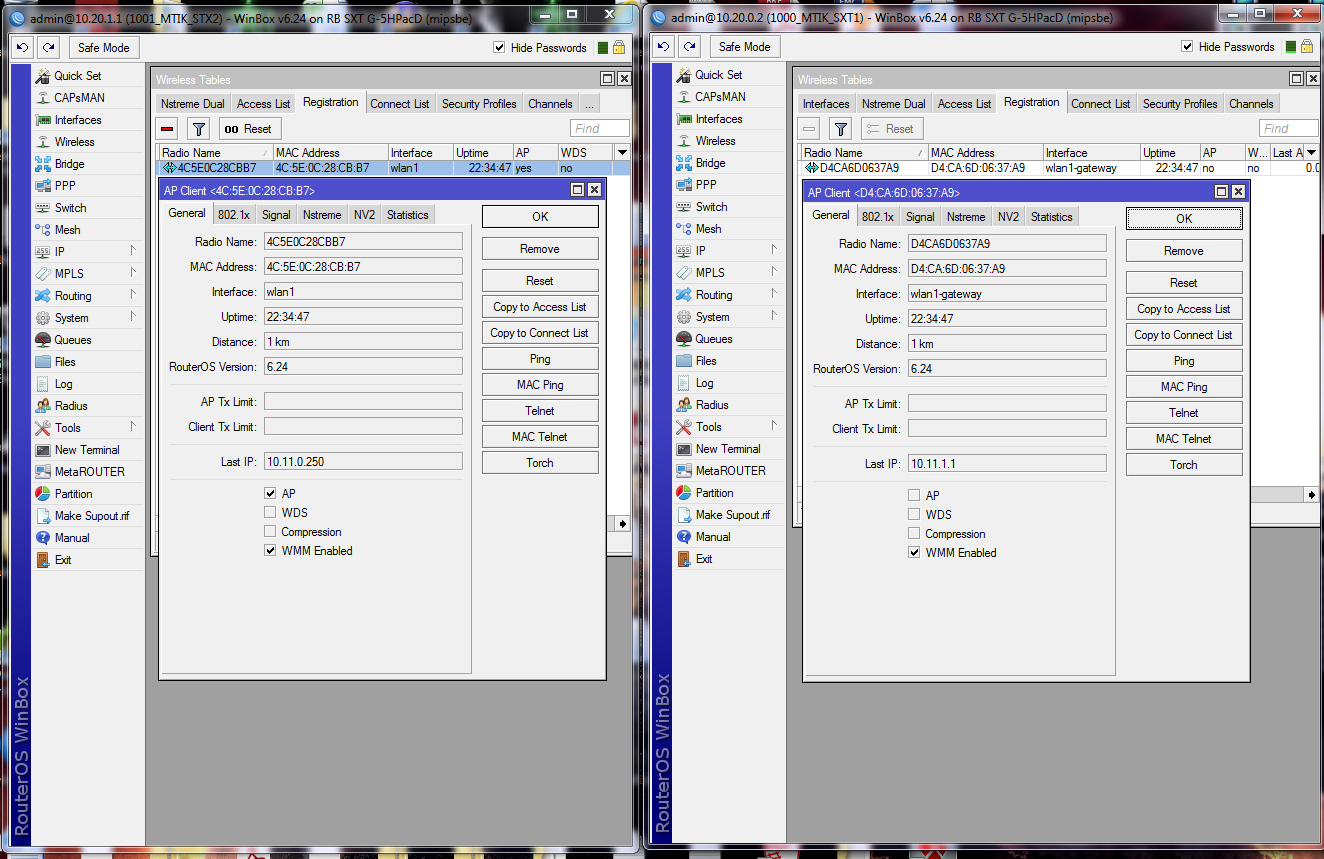
Task: Click Make Supout.rif in right WinBox window
Action: click(733, 515)
